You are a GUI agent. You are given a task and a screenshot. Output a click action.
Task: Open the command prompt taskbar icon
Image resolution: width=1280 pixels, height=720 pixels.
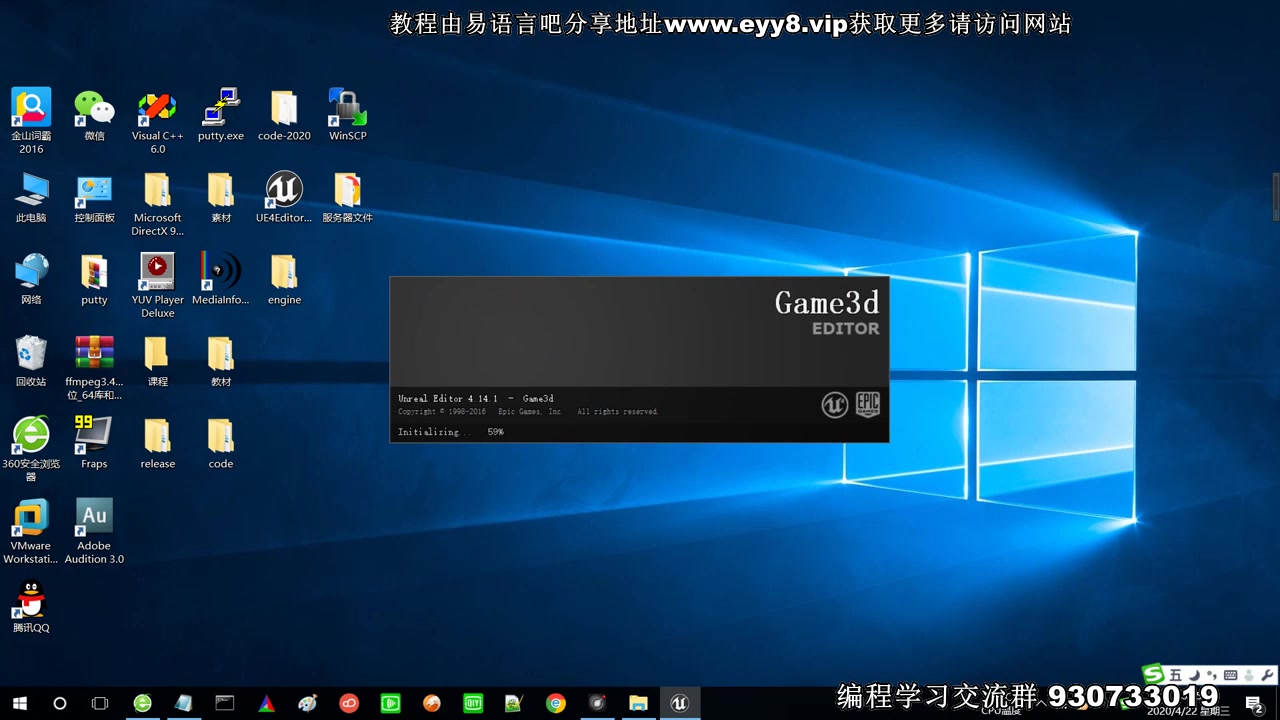(225, 703)
